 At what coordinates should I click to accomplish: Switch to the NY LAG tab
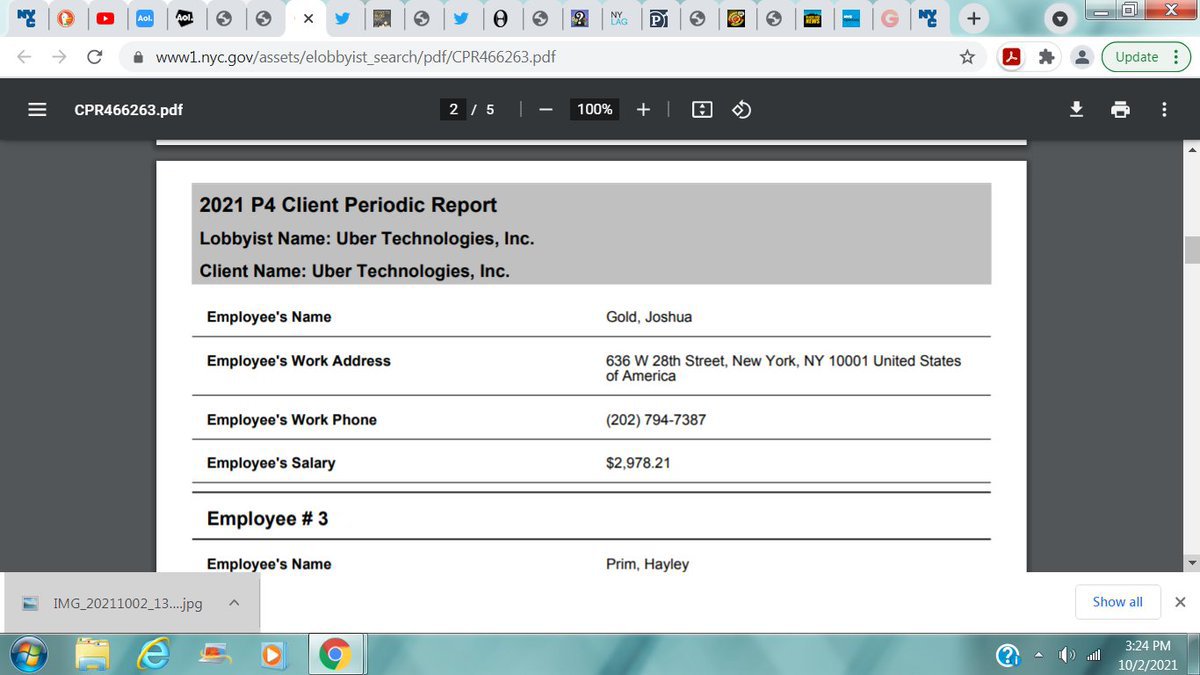[618, 18]
